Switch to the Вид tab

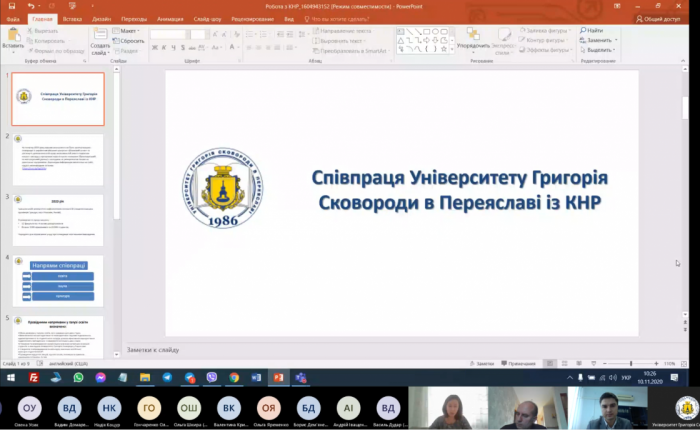[x=289, y=19]
